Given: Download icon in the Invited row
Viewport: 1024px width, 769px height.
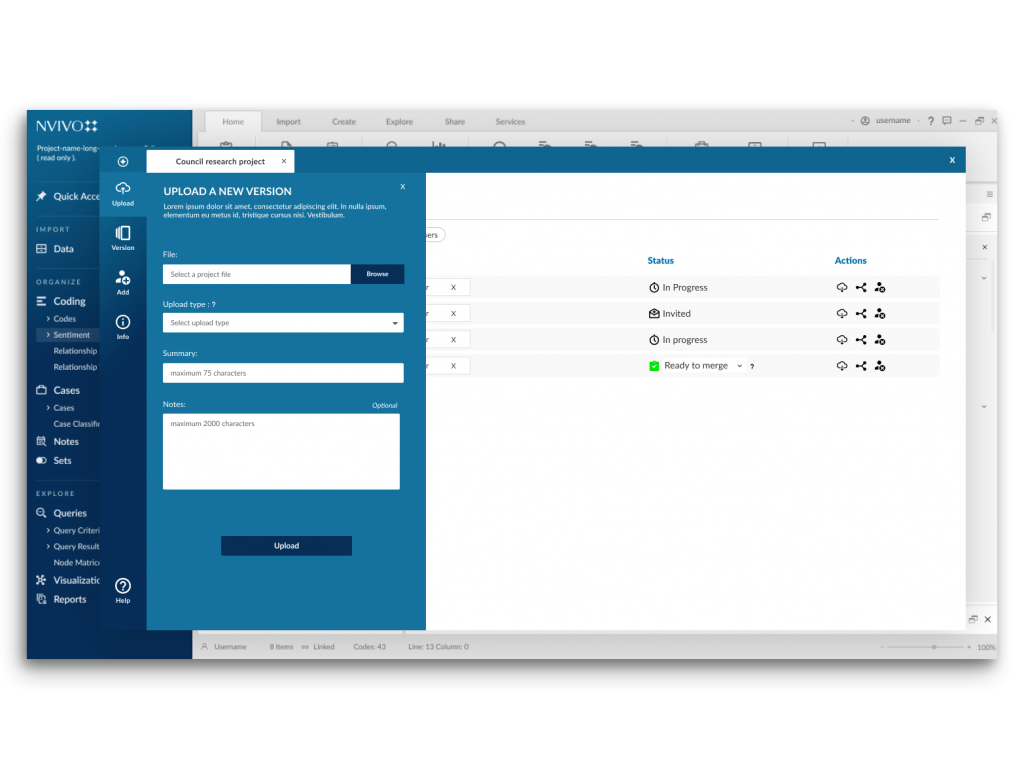Looking at the screenshot, I should pyautogui.click(x=842, y=314).
